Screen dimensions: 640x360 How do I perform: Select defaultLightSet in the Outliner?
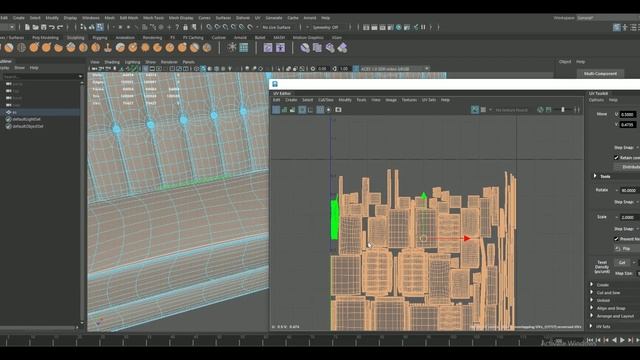coord(26,119)
